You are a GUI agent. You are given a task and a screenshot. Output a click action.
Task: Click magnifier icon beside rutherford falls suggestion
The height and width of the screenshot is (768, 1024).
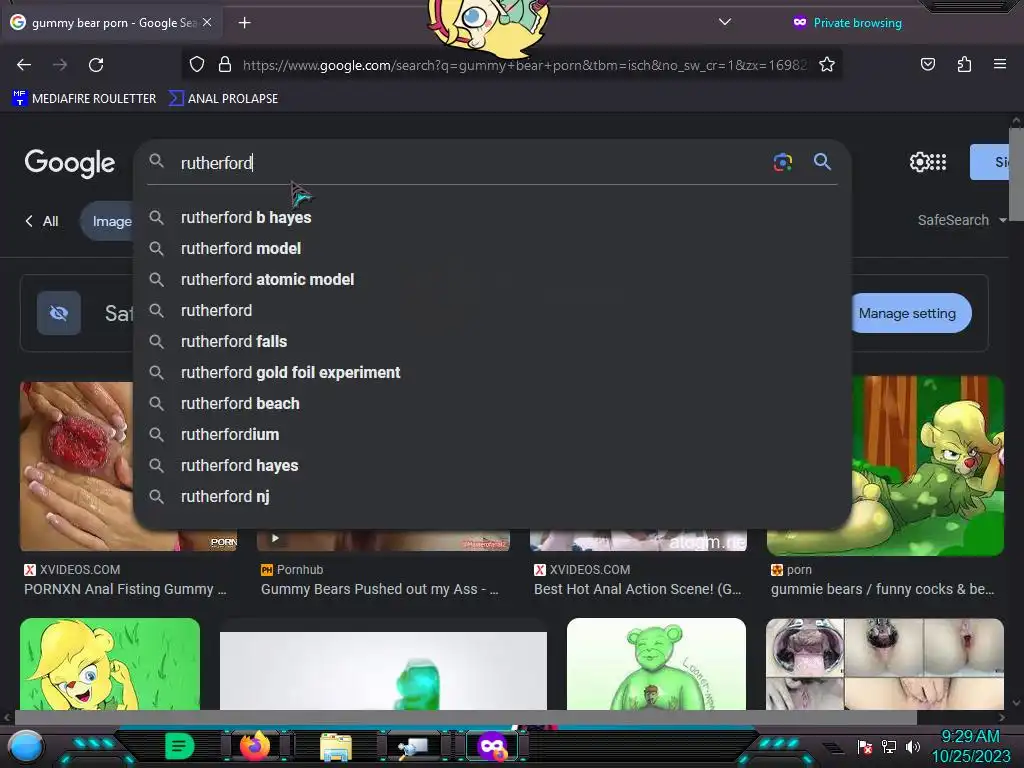tap(156, 341)
